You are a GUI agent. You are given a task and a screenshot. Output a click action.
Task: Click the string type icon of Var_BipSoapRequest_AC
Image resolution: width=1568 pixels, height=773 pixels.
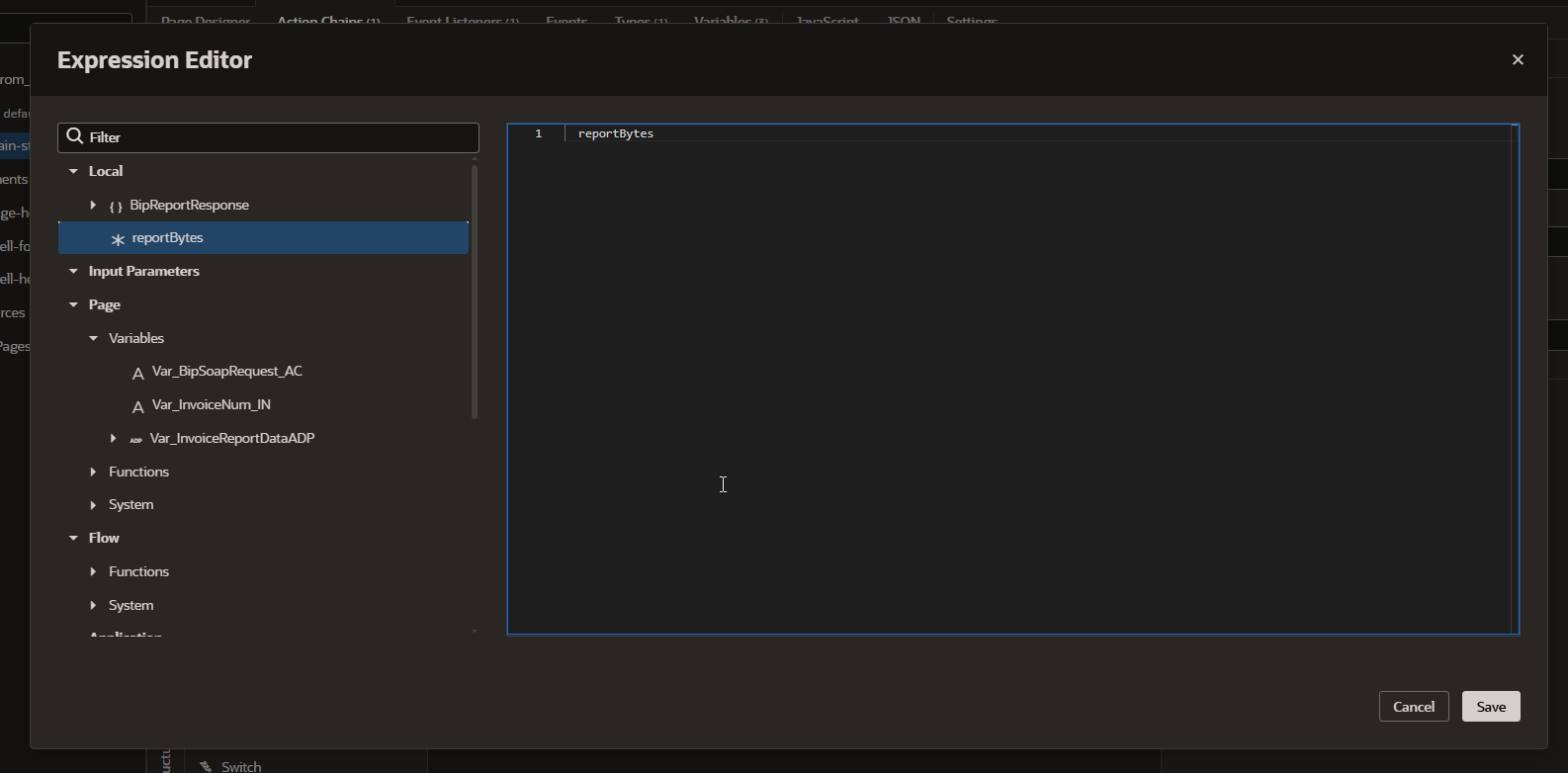[137, 373]
